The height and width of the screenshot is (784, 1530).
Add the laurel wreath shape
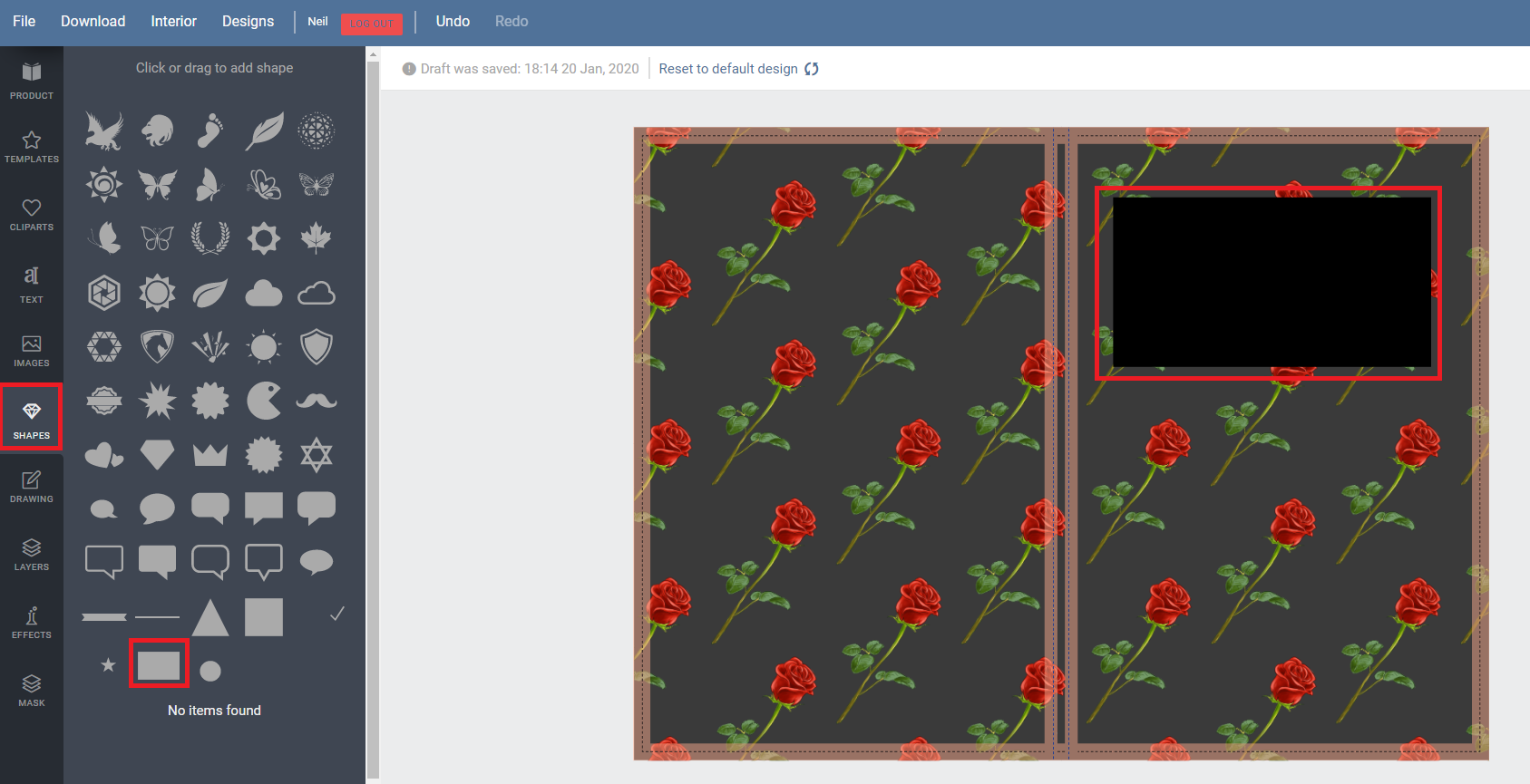pyautogui.click(x=210, y=238)
